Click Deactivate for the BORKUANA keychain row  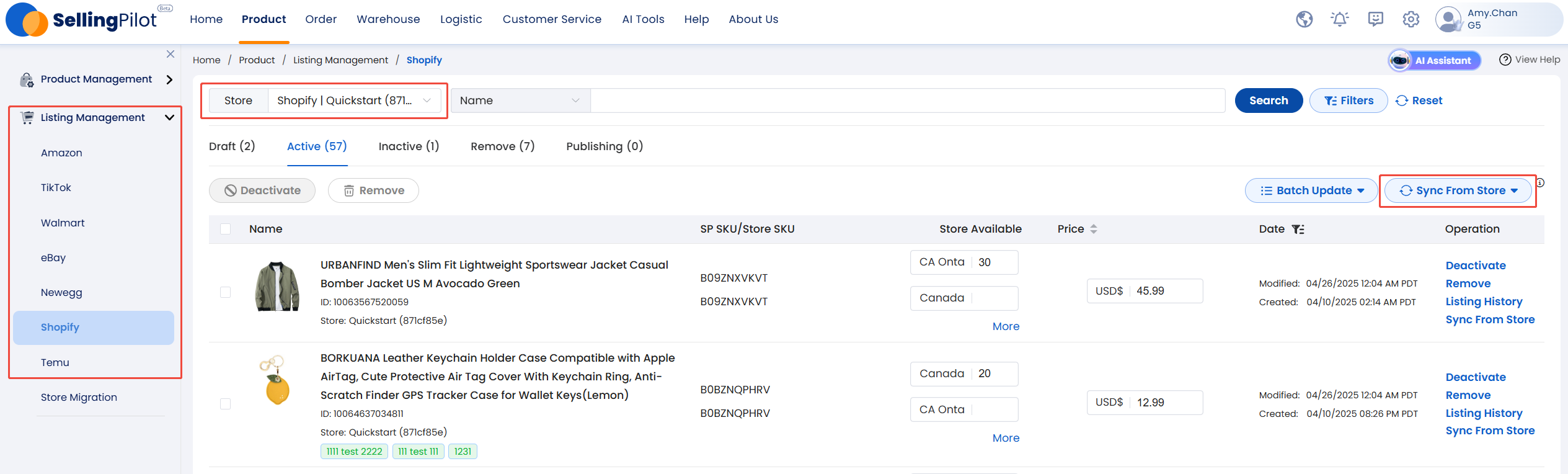[1476, 377]
